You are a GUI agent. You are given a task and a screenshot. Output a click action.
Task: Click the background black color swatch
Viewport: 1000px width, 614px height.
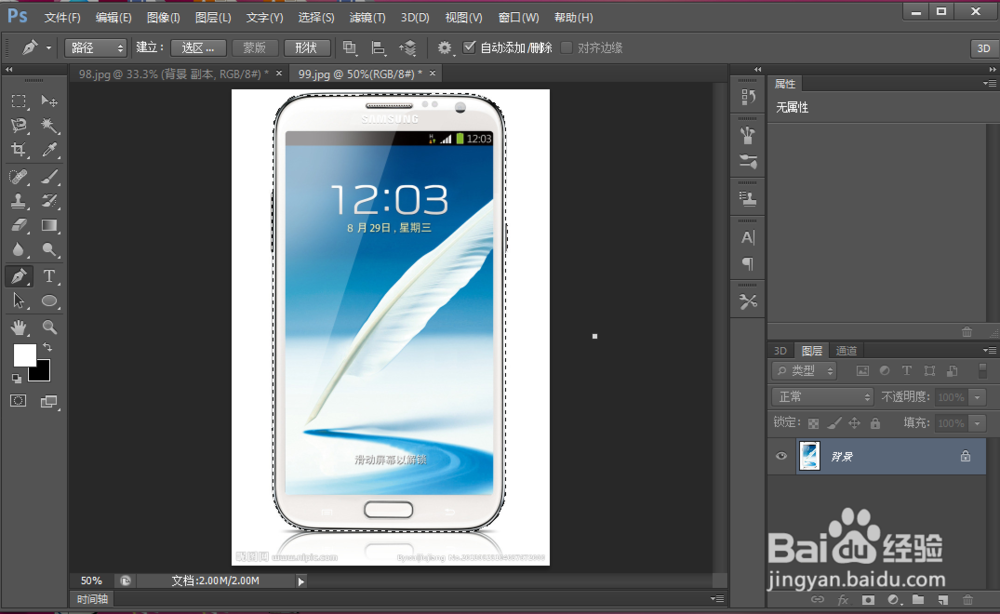41,372
